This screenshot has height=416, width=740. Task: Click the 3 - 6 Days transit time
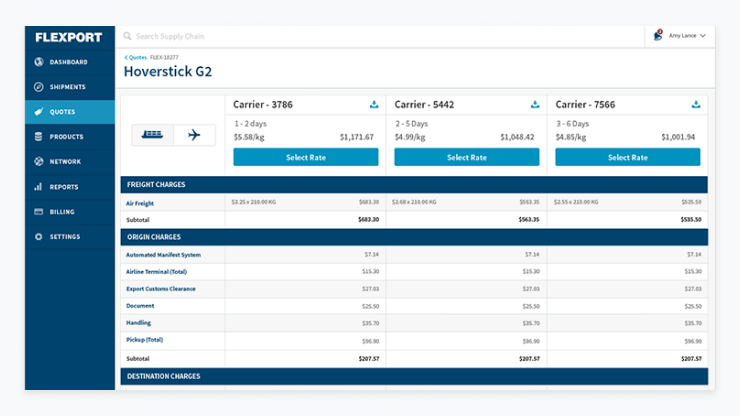pos(572,124)
